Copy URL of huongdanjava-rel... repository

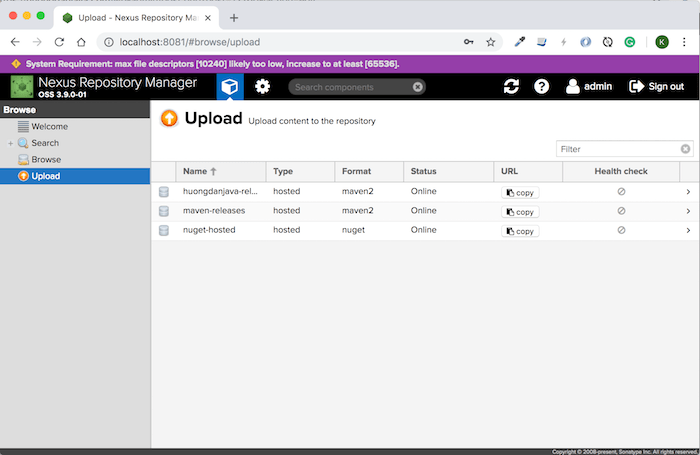tap(520, 192)
